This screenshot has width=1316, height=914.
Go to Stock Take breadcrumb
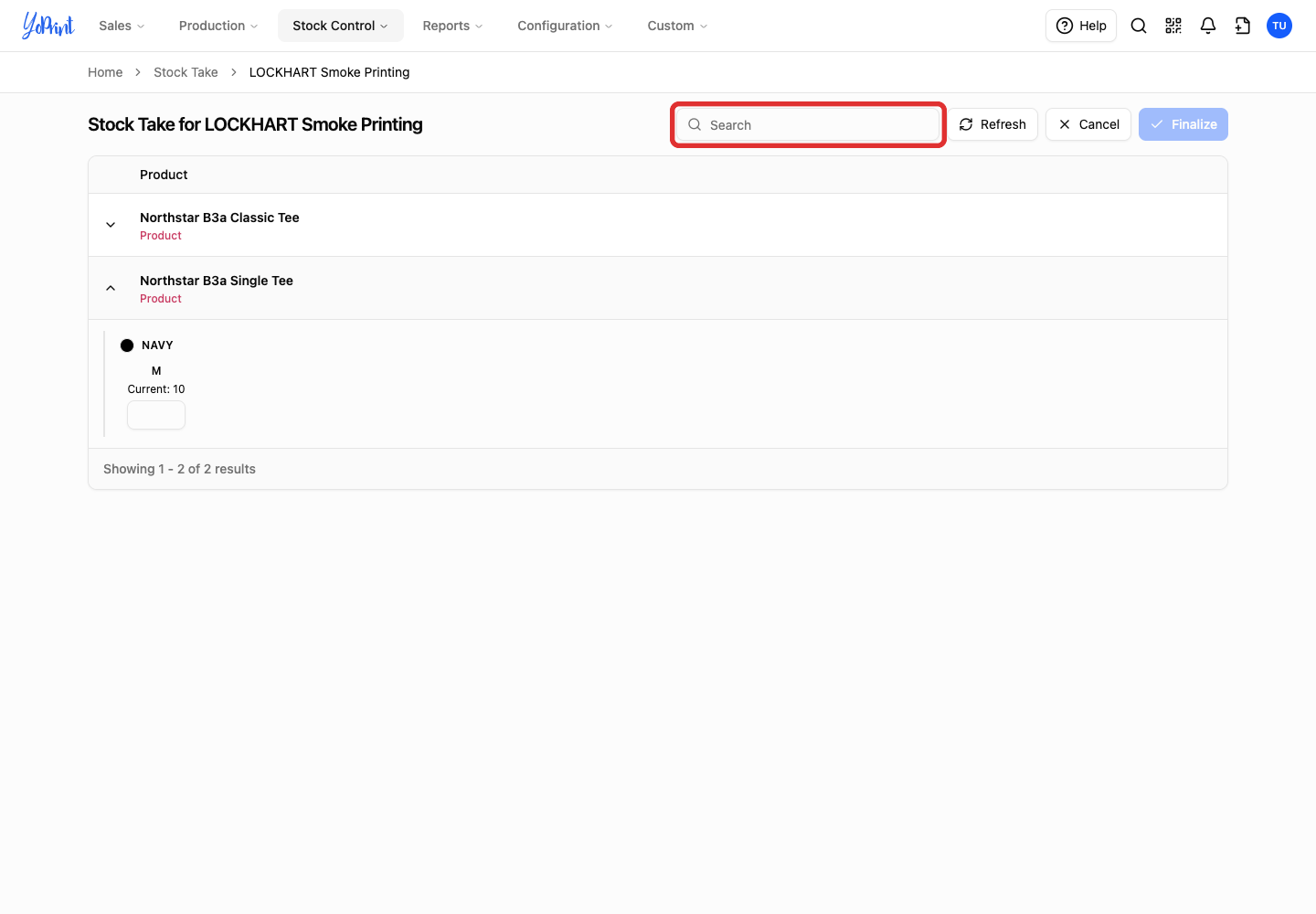click(x=186, y=72)
